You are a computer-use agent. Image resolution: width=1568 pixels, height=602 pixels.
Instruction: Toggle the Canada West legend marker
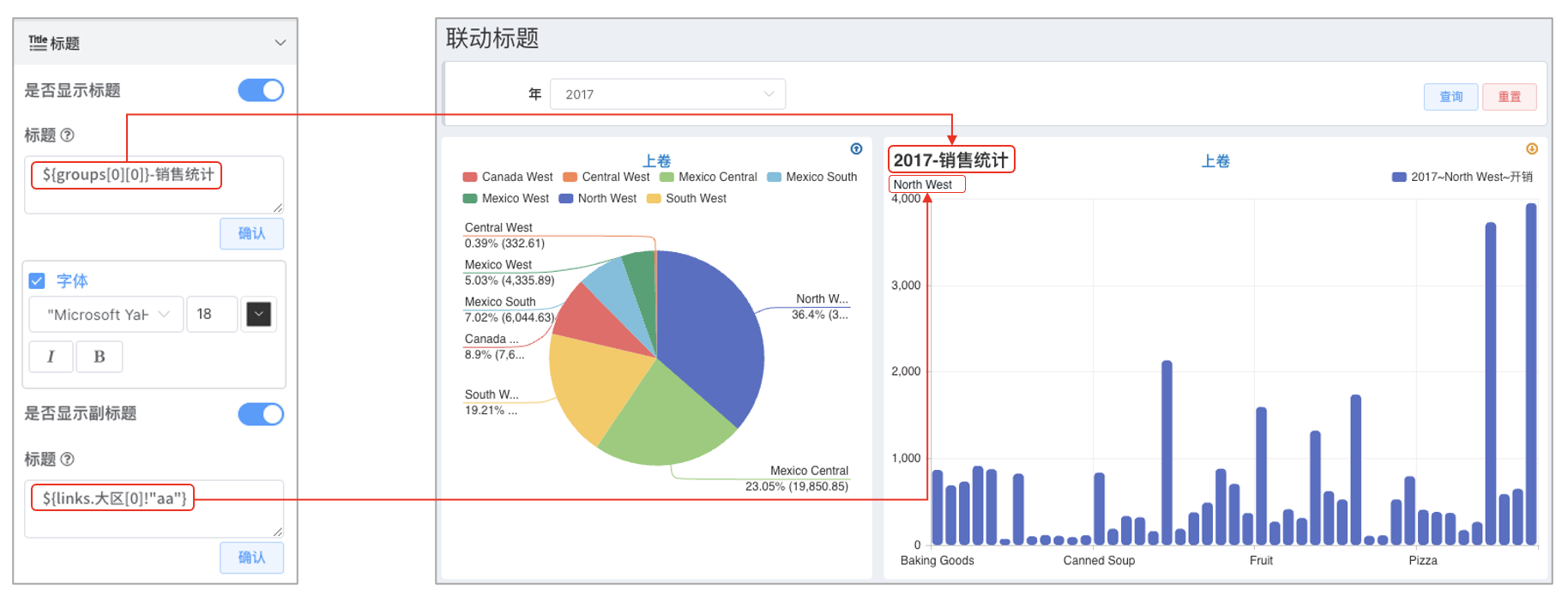click(470, 178)
